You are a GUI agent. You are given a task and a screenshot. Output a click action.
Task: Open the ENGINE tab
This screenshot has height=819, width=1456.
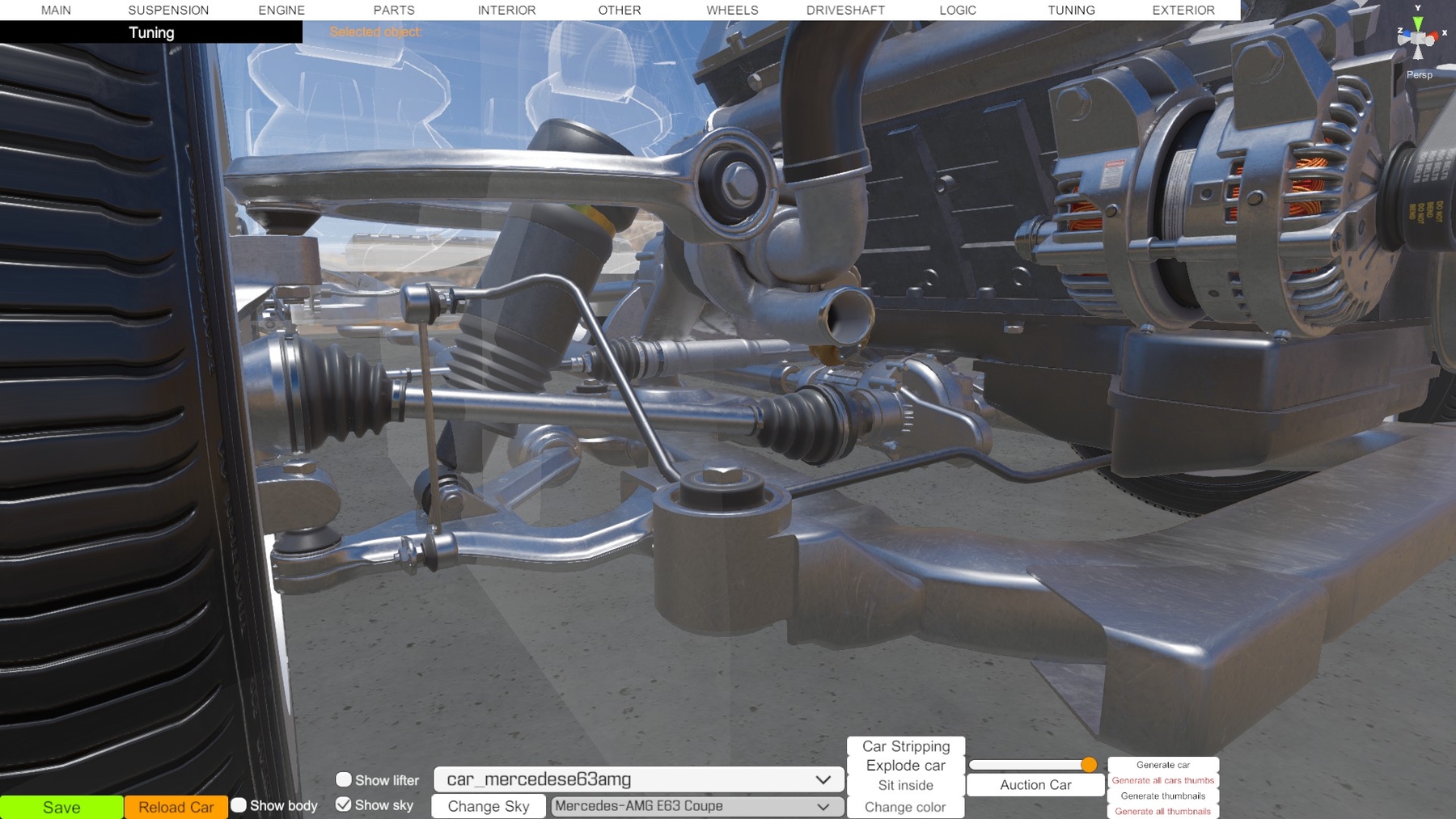(x=281, y=11)
